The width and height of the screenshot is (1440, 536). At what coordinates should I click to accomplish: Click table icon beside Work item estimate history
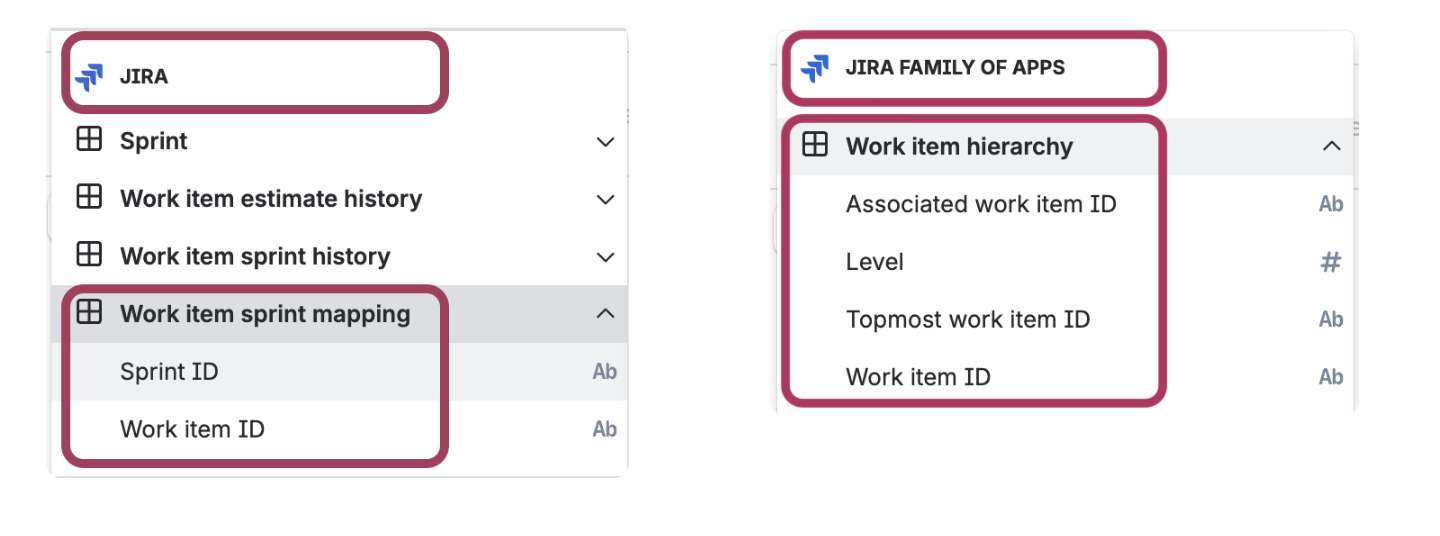(89, 198)
